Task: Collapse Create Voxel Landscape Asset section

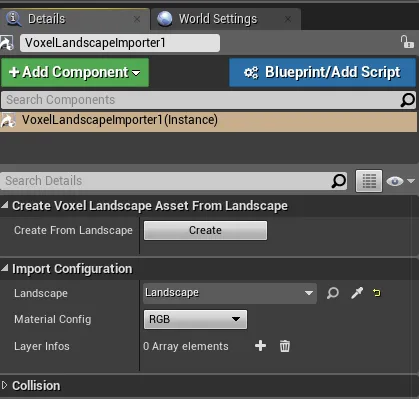Action: pos(5,206)
